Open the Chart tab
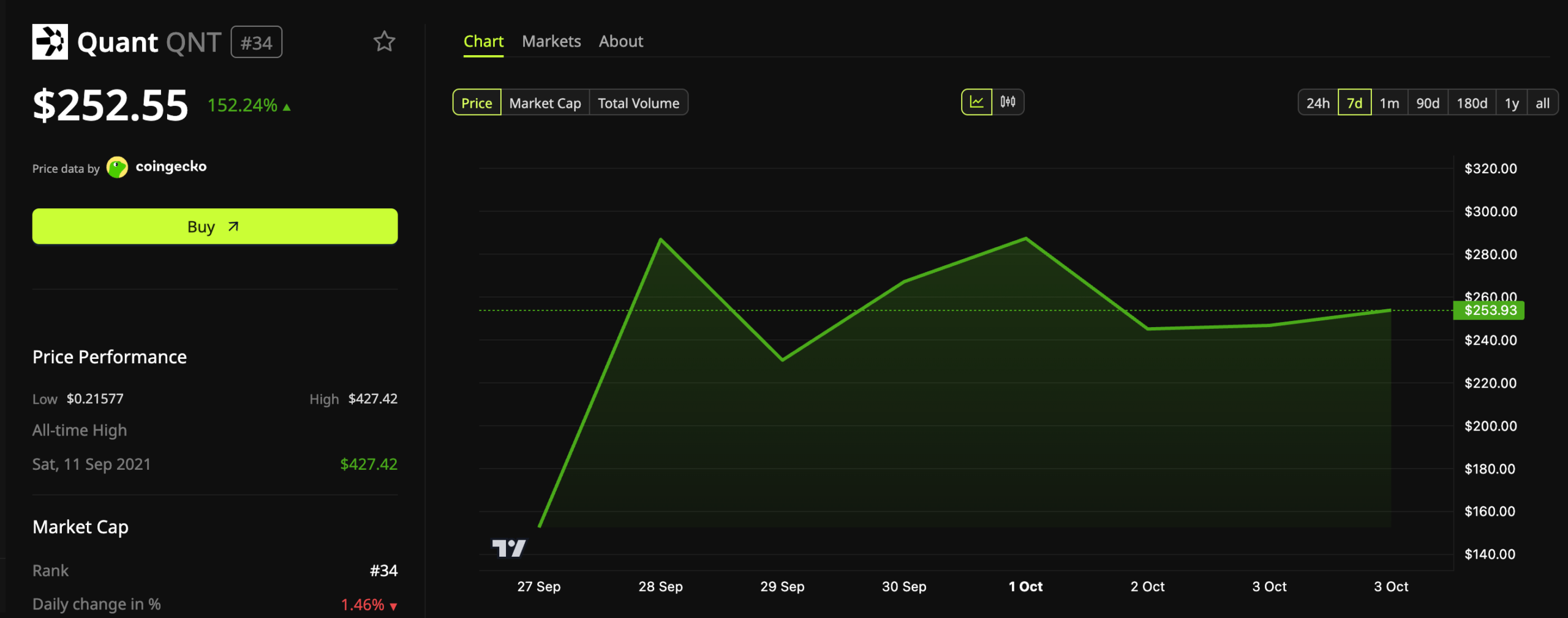The image size is (1568, 618). point(483,42)
